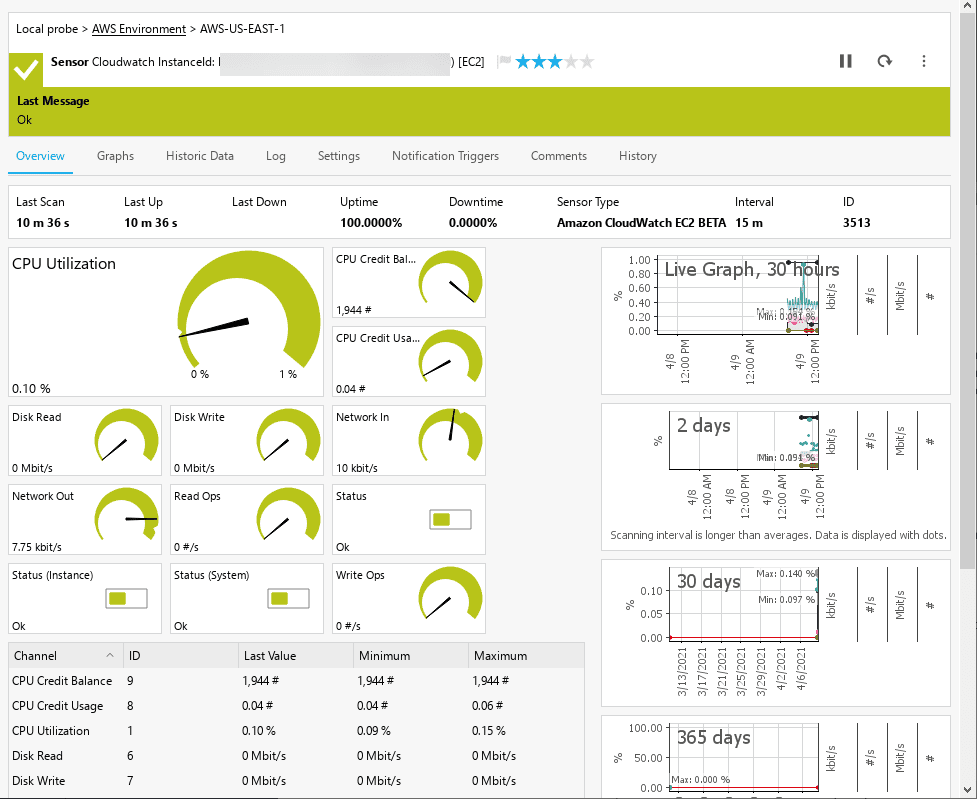Sort table by Minimum column
Screen dimensions: 977x799
point(411,656)
